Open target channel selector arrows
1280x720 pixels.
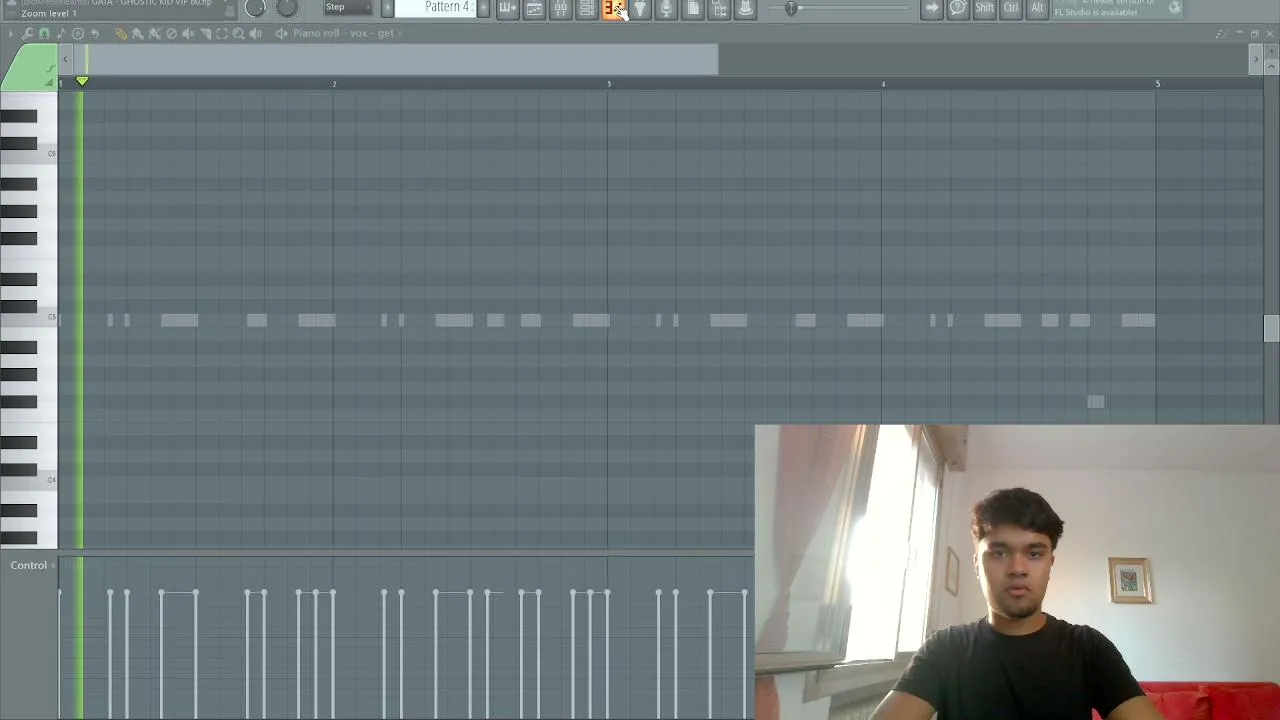tap(281, 34)
